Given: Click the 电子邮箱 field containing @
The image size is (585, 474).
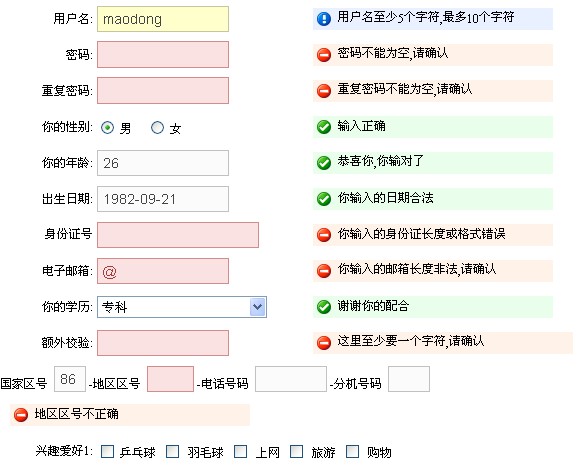Looking at the screenshot, I should pos(163,271).
